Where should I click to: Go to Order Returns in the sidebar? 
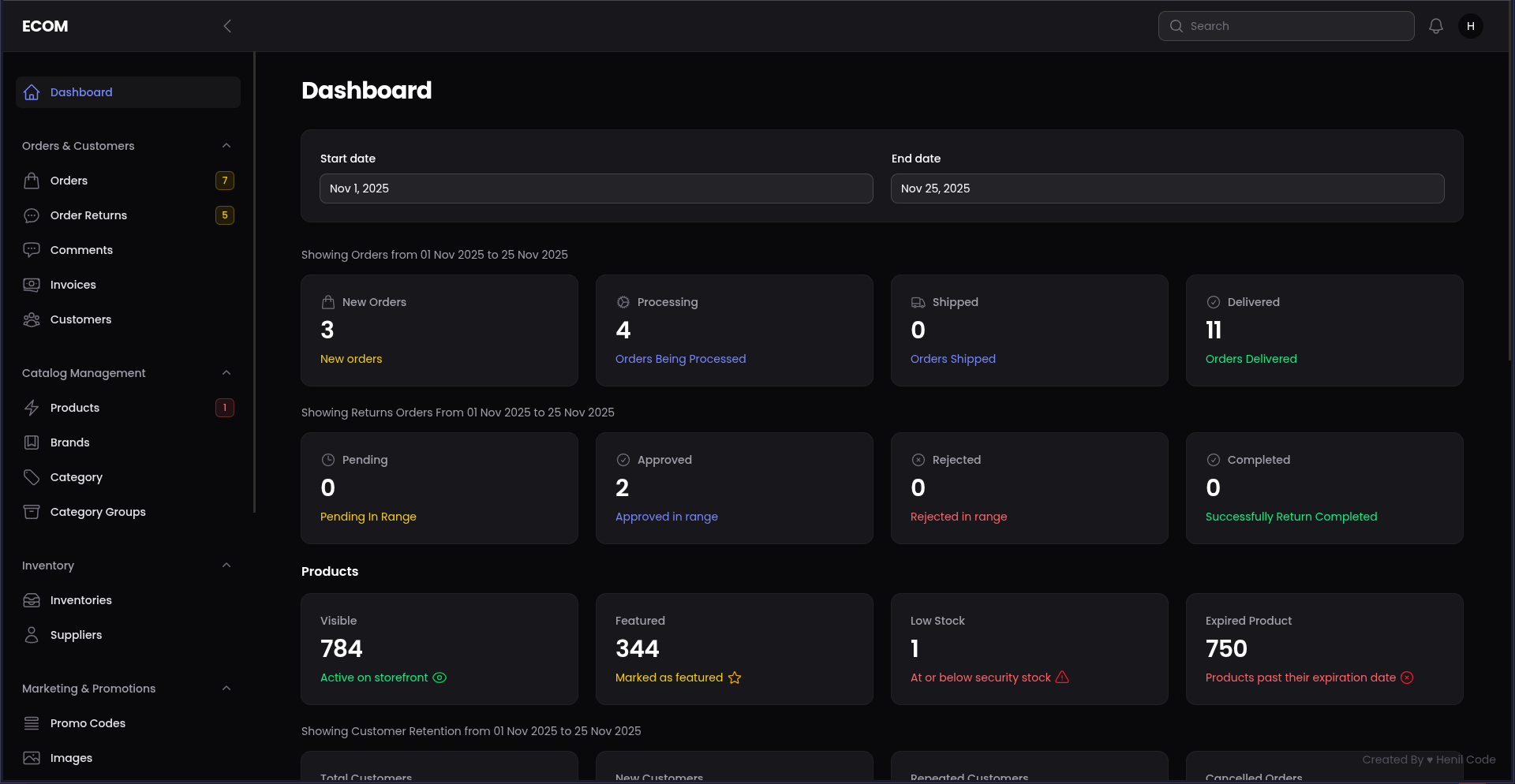coord(88,215)
